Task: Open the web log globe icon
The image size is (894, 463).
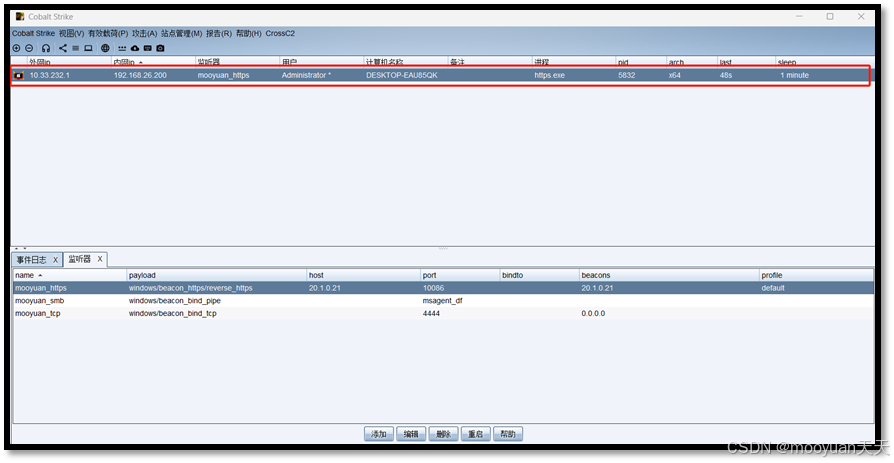Action: 105,48
